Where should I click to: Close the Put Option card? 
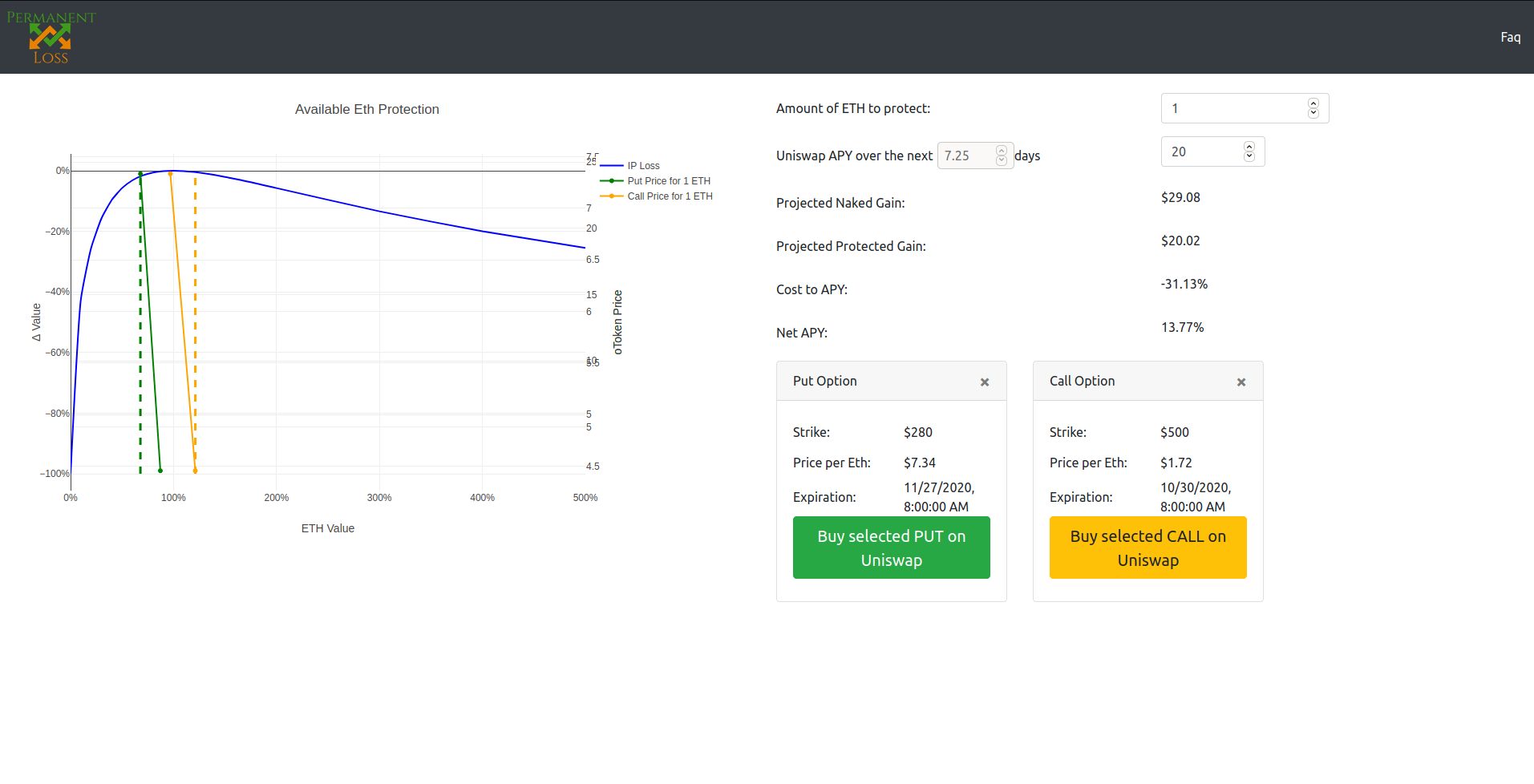pos(985,382)
